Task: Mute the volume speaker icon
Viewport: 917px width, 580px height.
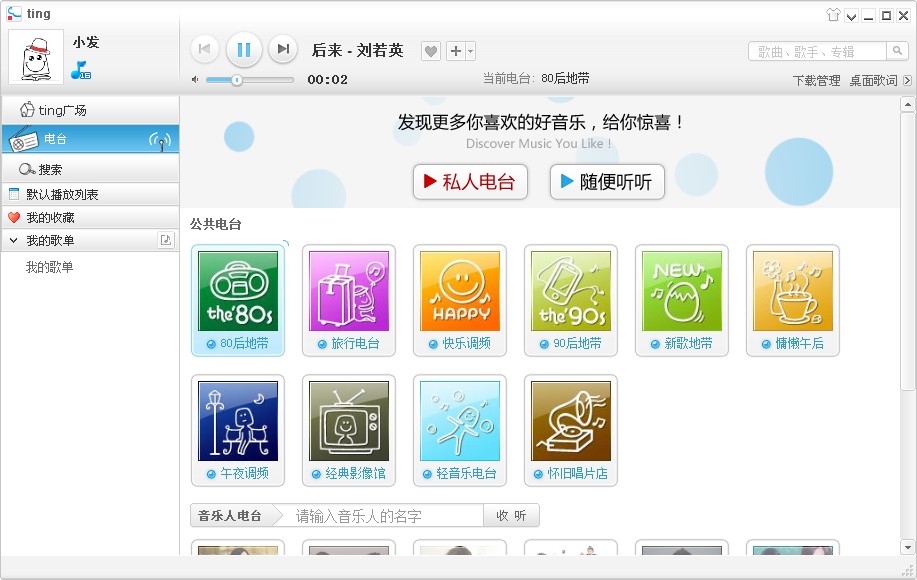Action: 195,80
